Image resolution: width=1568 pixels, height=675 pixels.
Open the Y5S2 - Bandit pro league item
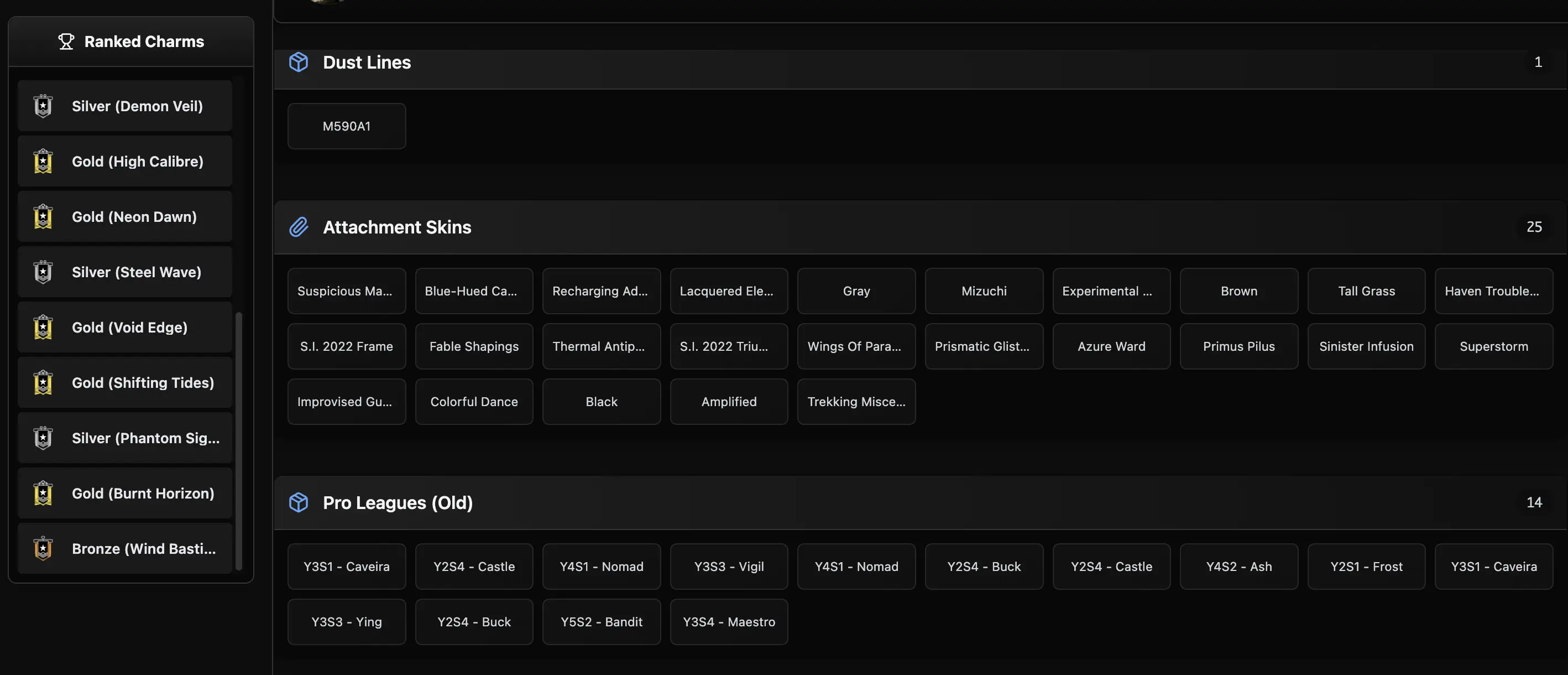point(601,622)
